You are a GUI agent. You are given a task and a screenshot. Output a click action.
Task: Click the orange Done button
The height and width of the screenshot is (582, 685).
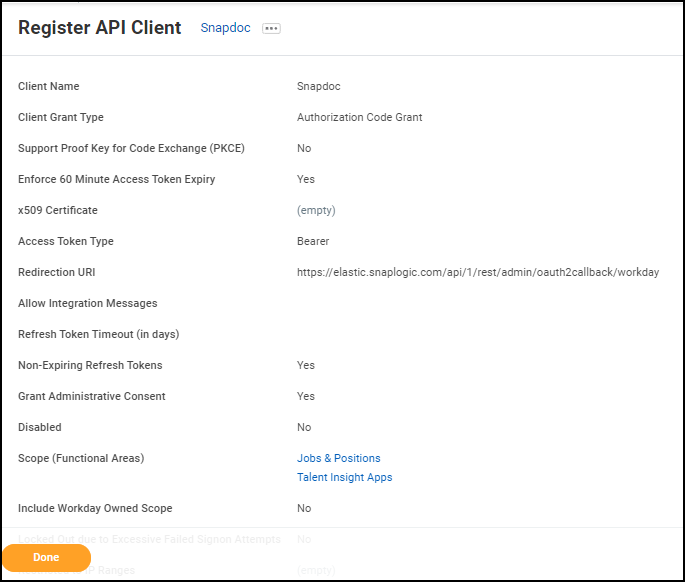(x=46, y=558)
